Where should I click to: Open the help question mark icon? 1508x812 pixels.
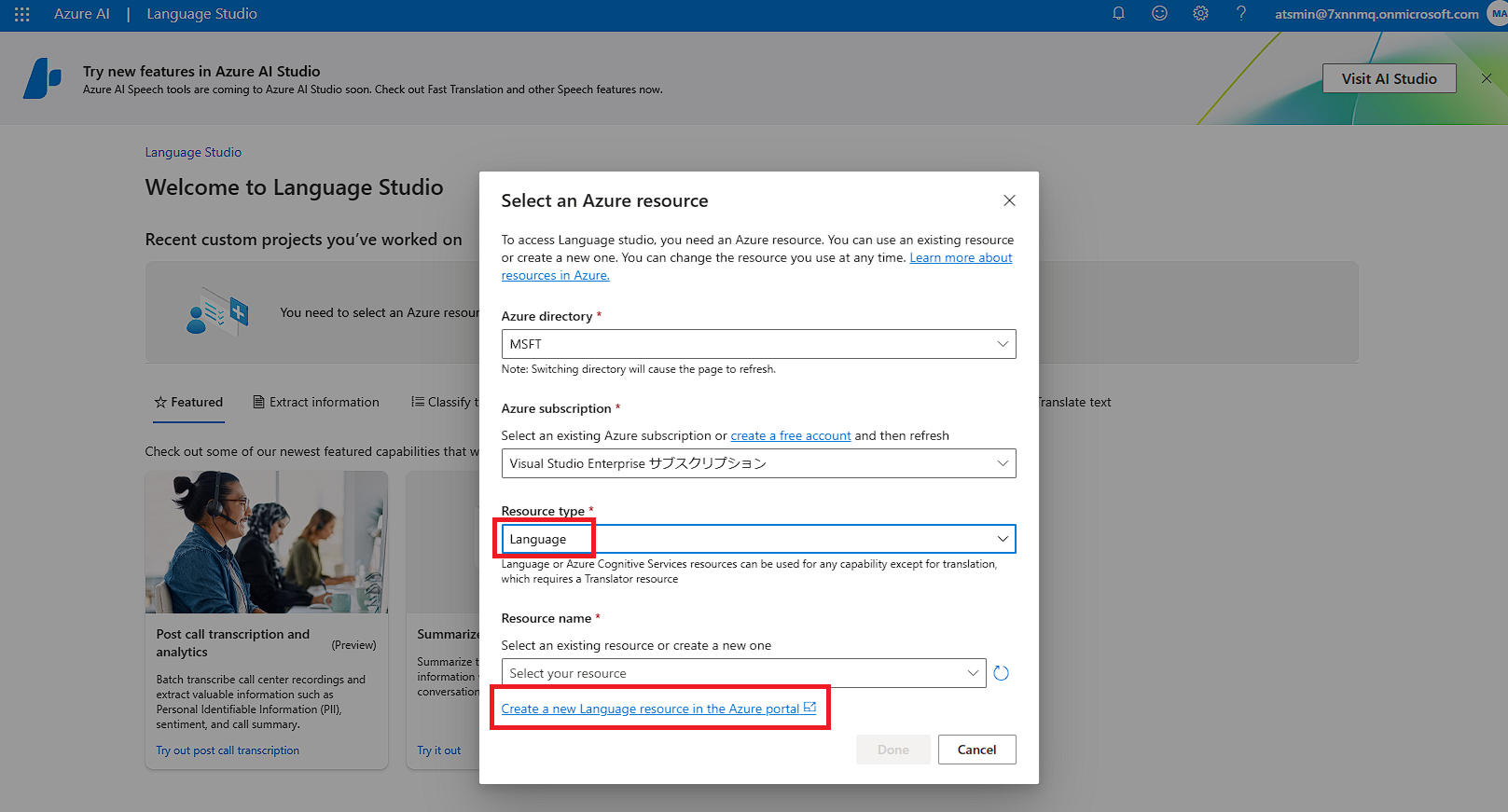(1241, 14)
